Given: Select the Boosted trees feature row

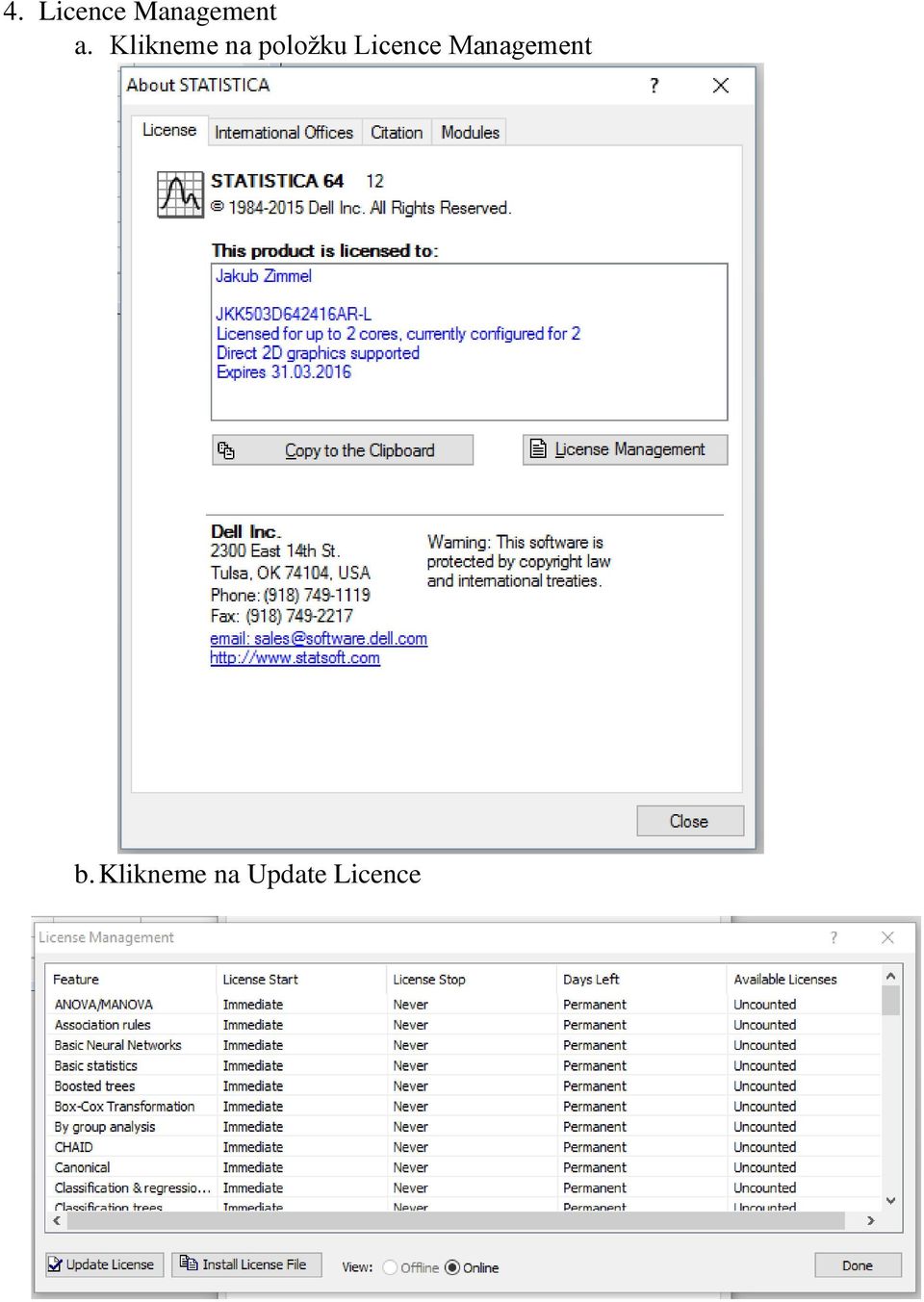Looking at the screenshot, I should point(464,1086).
